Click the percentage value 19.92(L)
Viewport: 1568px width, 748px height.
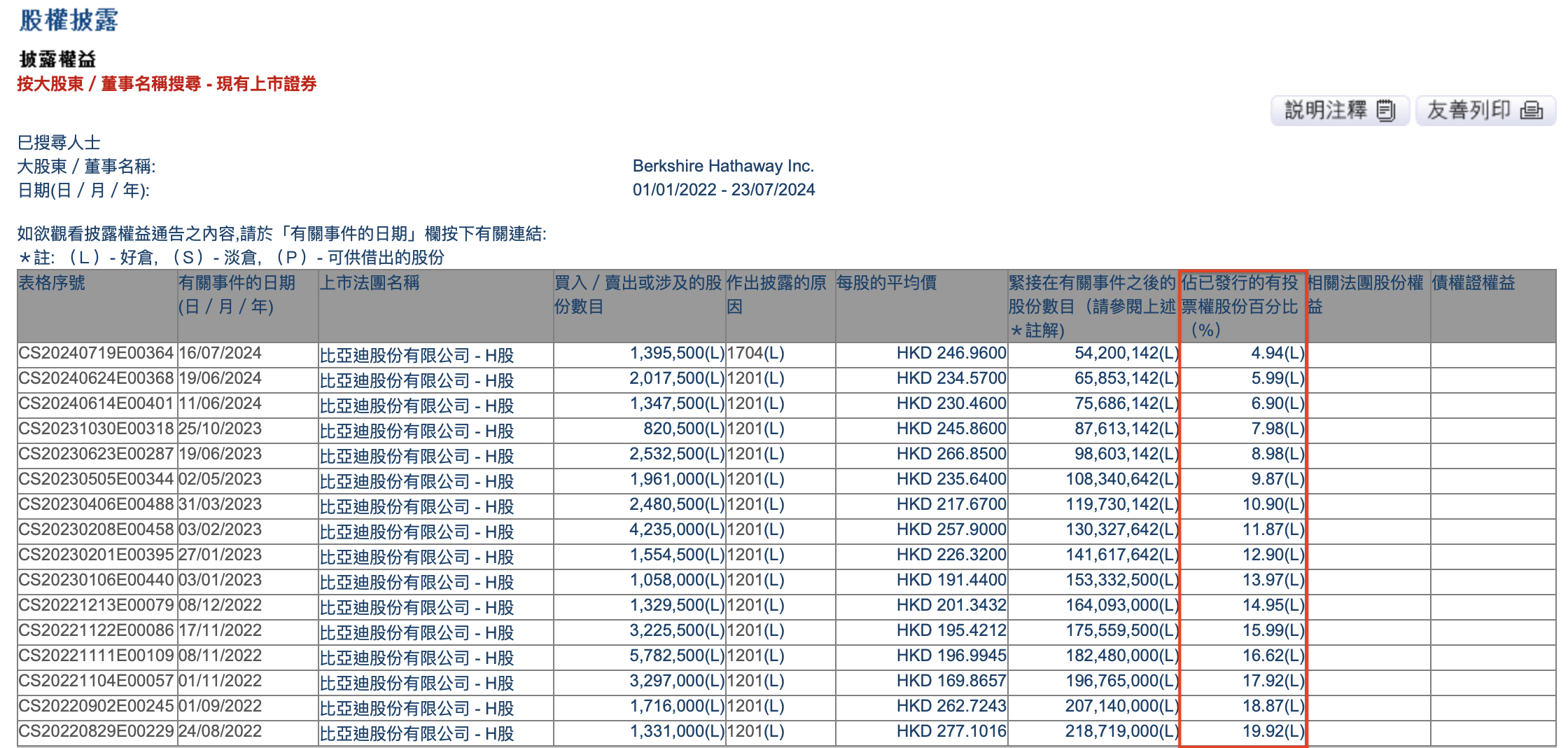(x=1273, y=731)
